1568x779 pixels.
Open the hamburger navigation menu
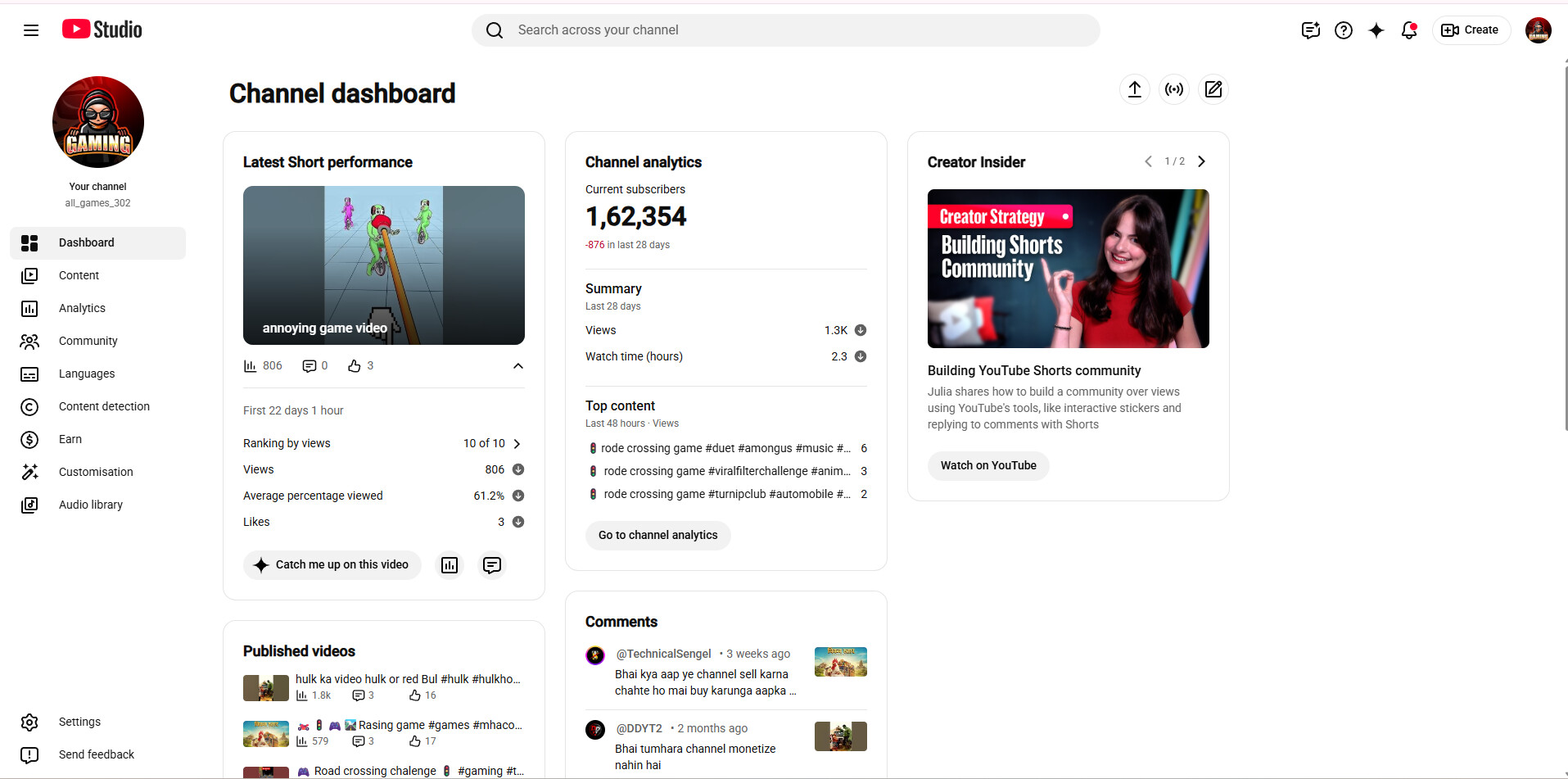[x=31, y=30]
